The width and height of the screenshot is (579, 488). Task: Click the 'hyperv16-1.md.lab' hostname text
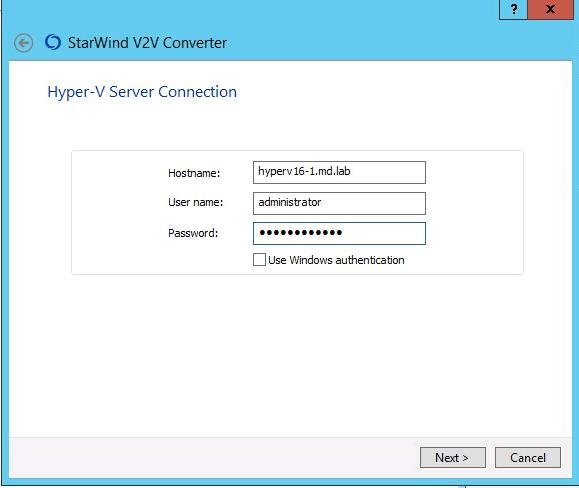[304, 172]
